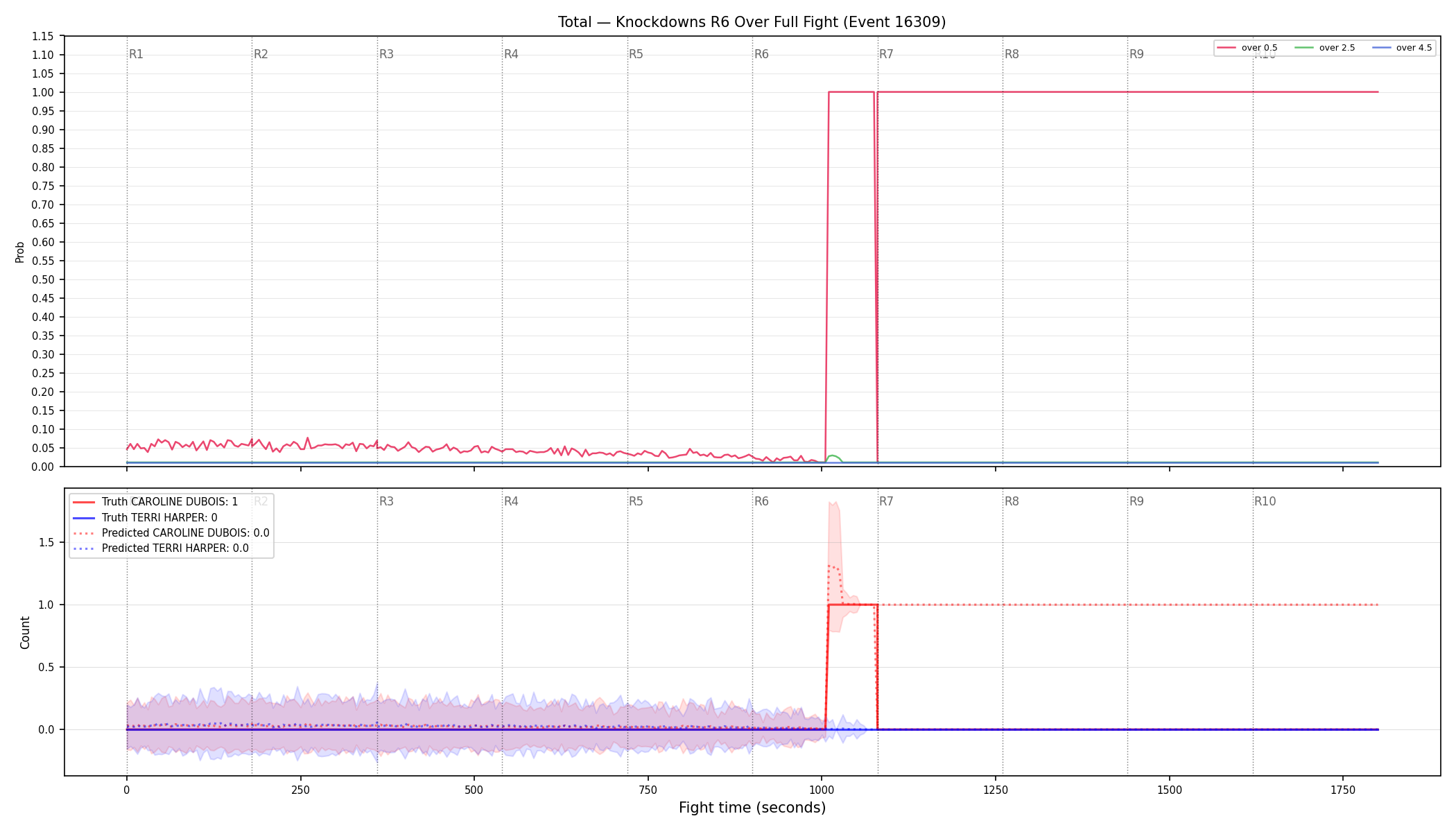1456x832 pixels.
Task: Click the R5 round label in the Count chart
Action: [636, 501]
